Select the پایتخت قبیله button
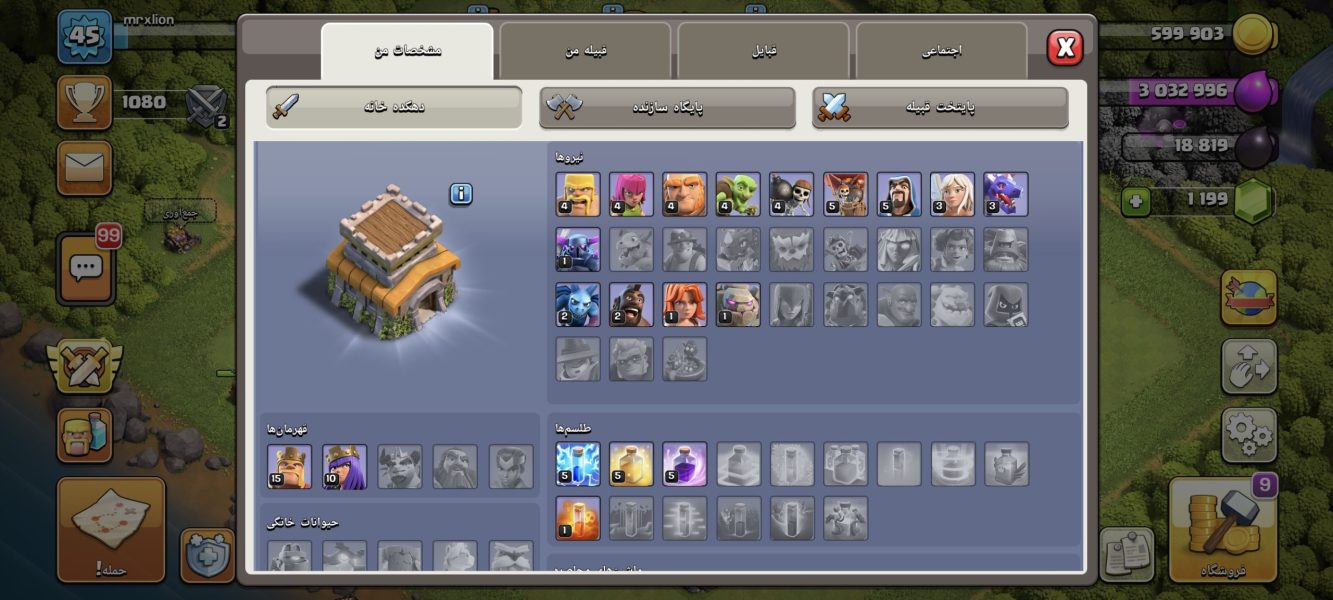1333x600 pixels. tap(940, 107)
